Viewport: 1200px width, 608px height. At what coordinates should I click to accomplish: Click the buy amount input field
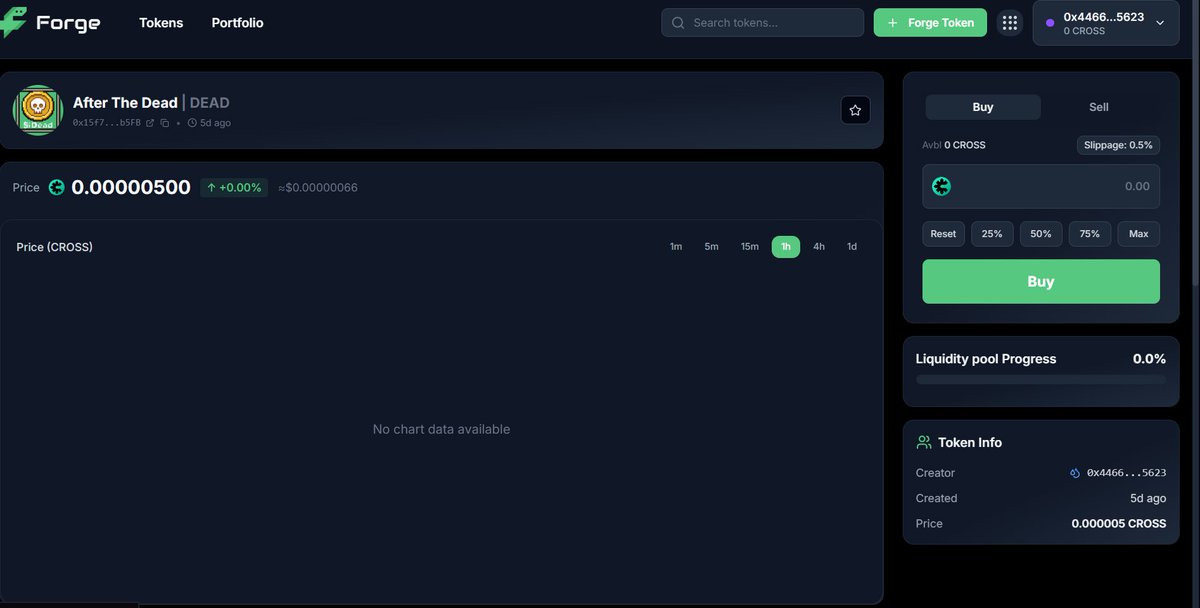1041,186
